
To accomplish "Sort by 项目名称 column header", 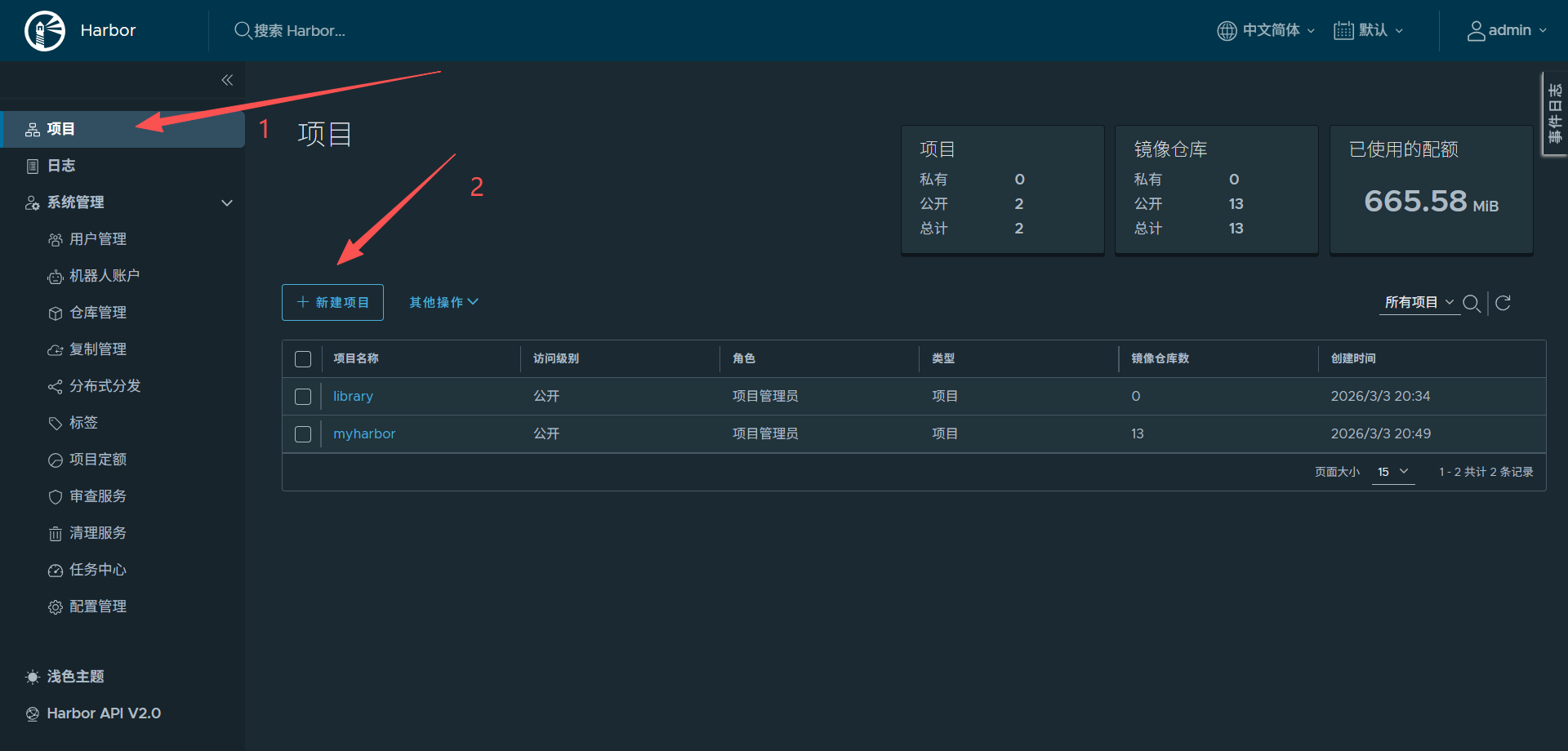I will pyautogui.click(x=356, y=358).
